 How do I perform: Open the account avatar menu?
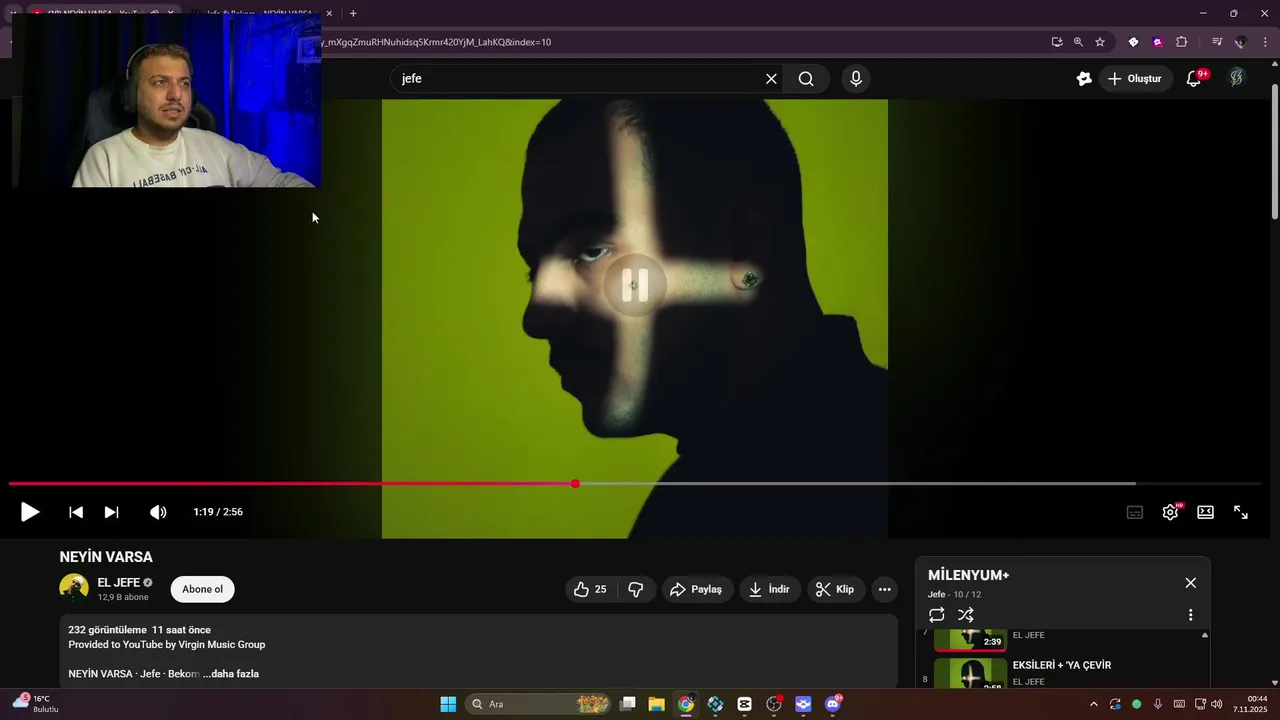tap(1237, 79)
